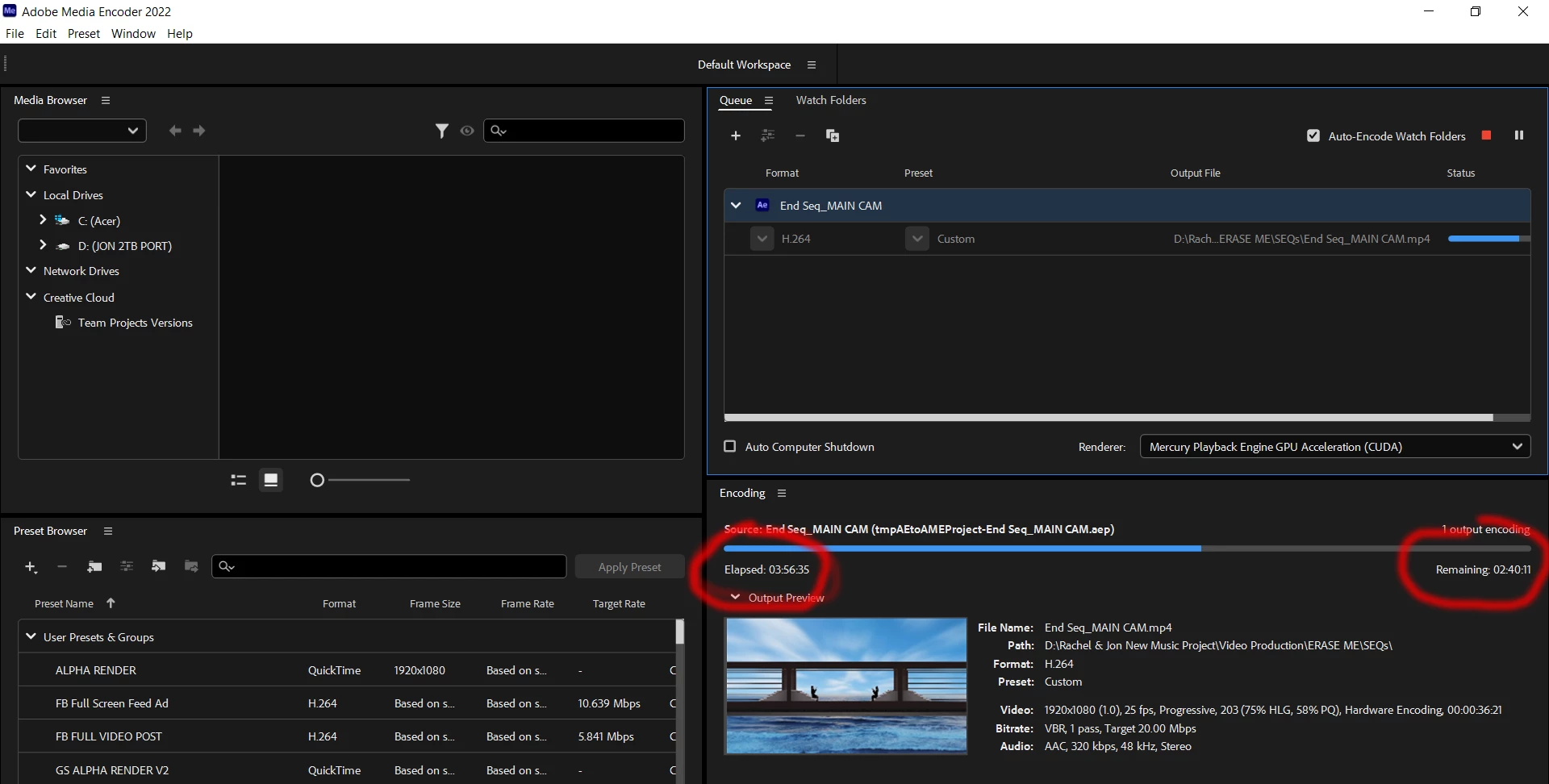This screenshot has height=784, width=1549.
Task: Select the D: (JON 2TB PORT) drive icon
Action: [62, 246]
